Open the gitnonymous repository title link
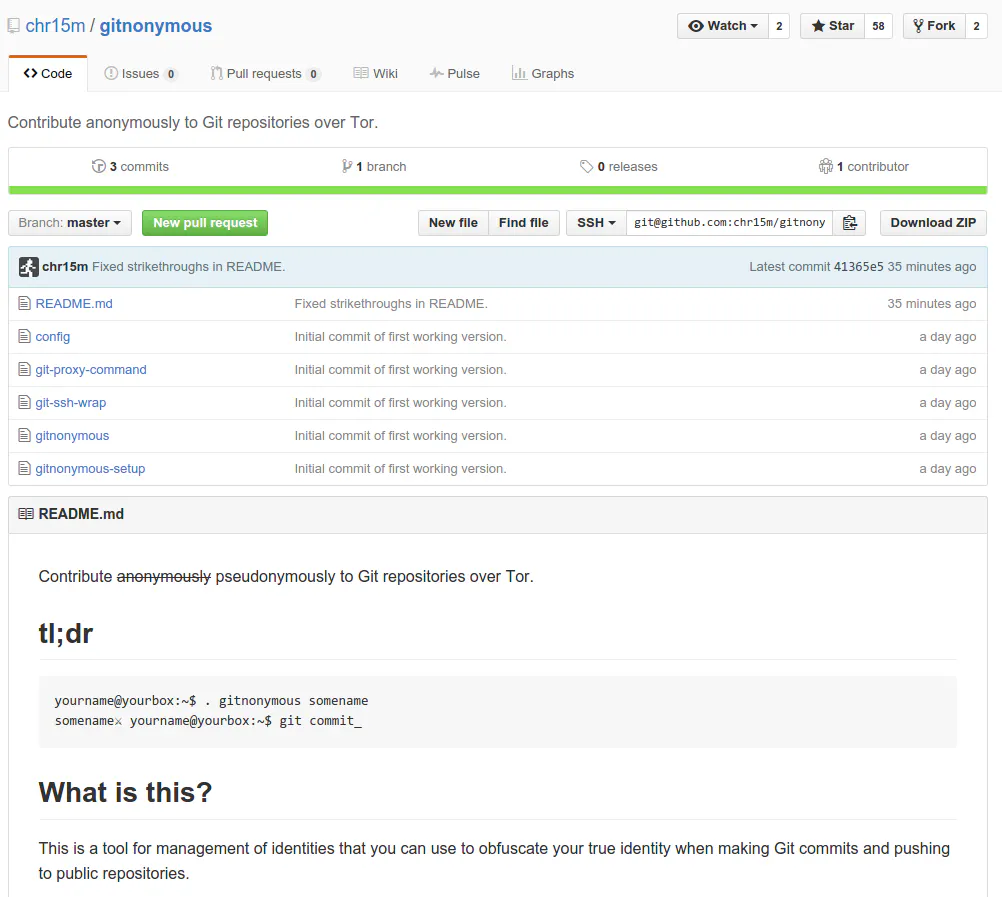The image size is (1002, 897). 155,26
